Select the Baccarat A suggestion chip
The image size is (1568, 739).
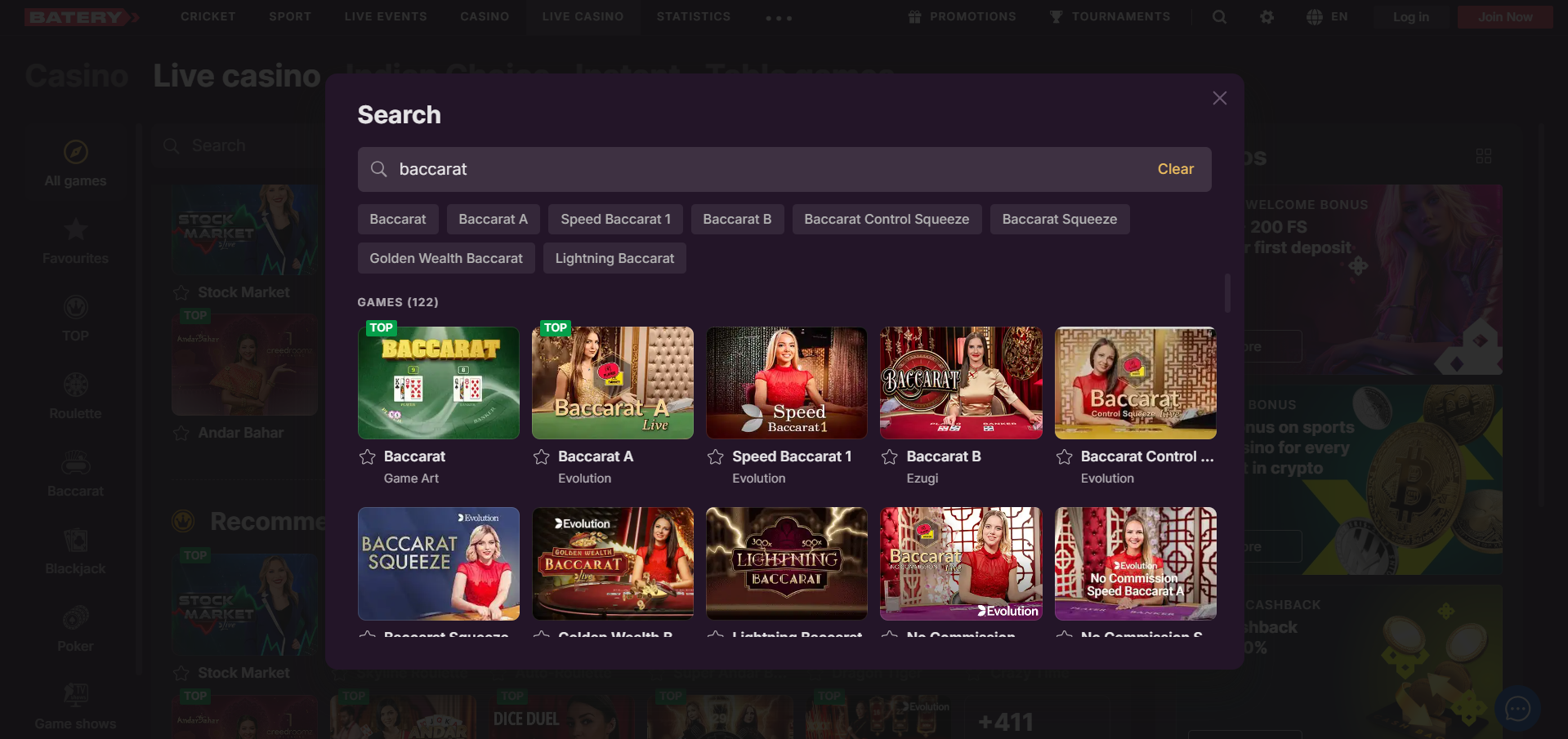click(494, 219)
